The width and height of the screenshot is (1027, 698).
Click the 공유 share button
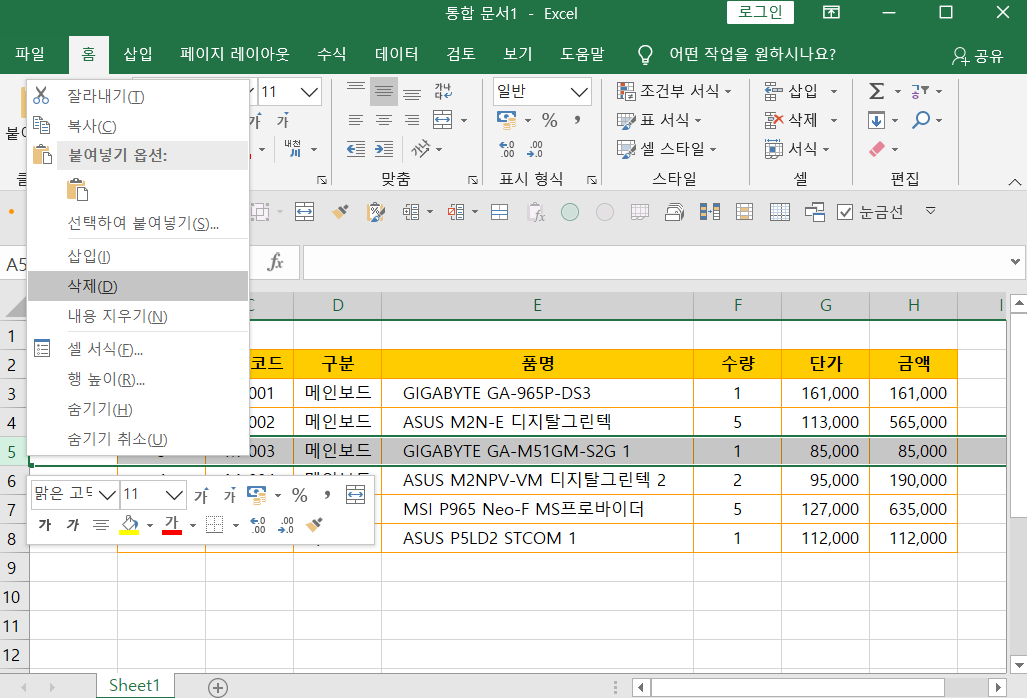coord(977,56)
